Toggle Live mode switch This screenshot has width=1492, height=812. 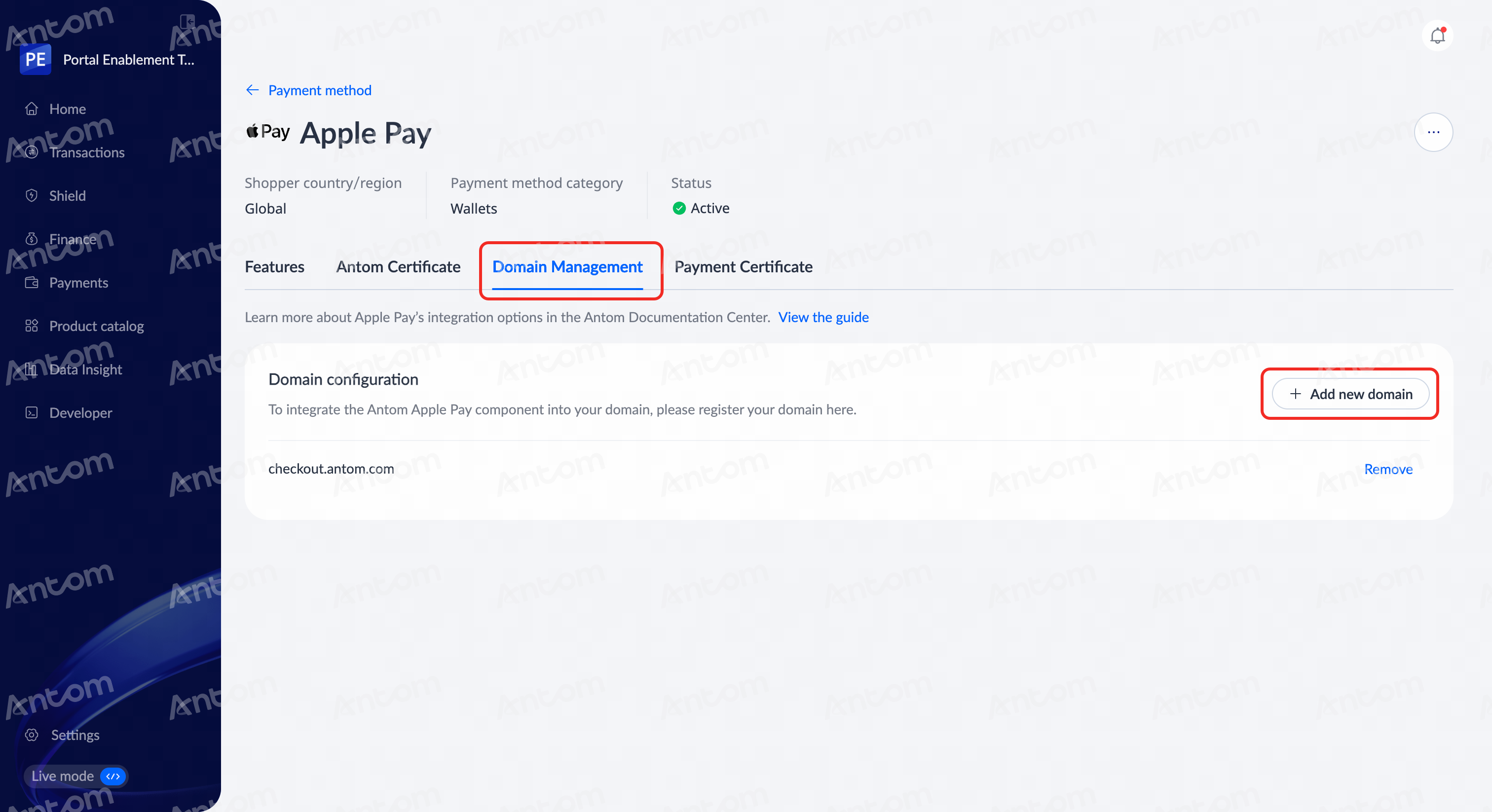coord(113,776)
